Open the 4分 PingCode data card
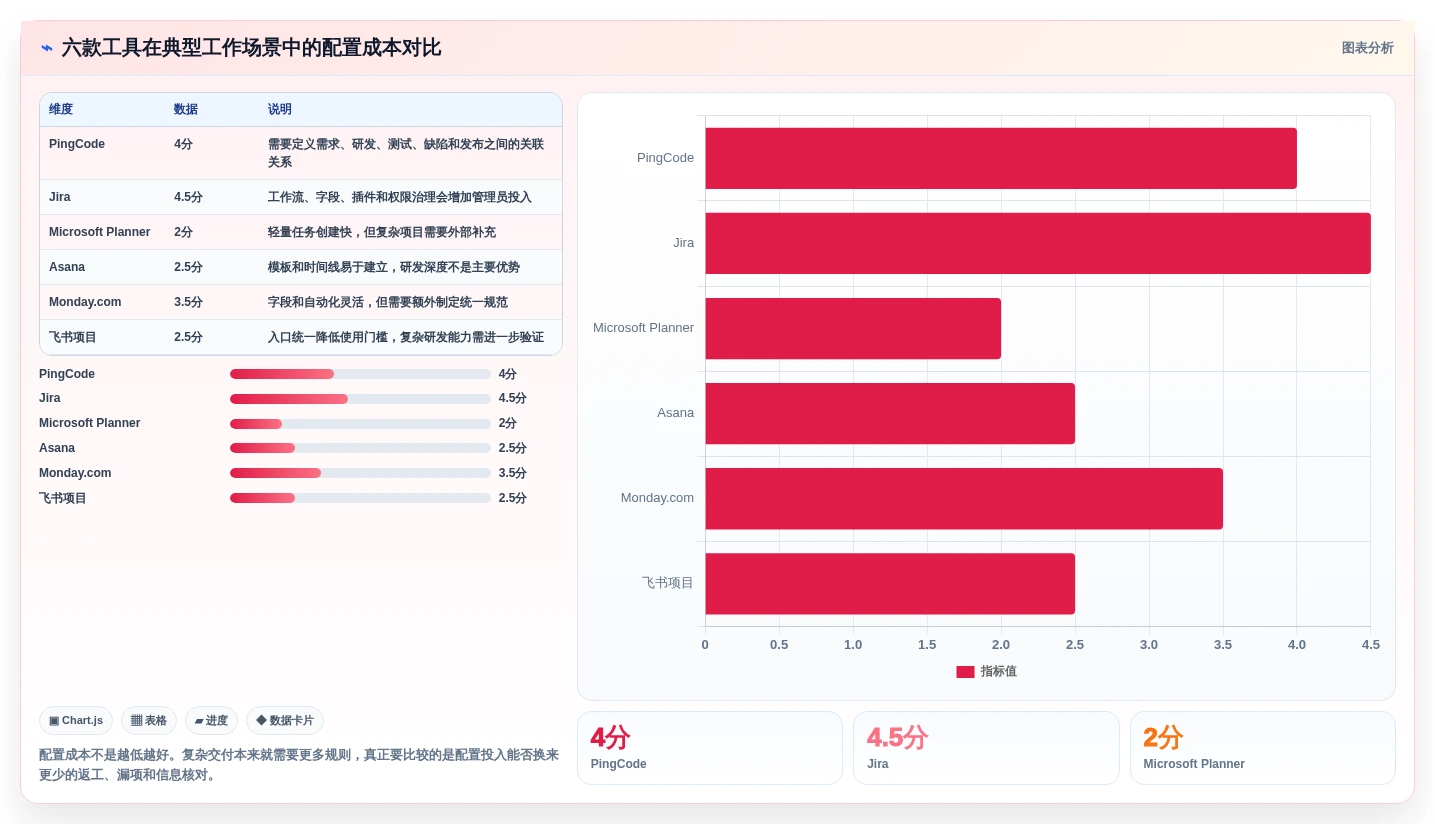 710,748
